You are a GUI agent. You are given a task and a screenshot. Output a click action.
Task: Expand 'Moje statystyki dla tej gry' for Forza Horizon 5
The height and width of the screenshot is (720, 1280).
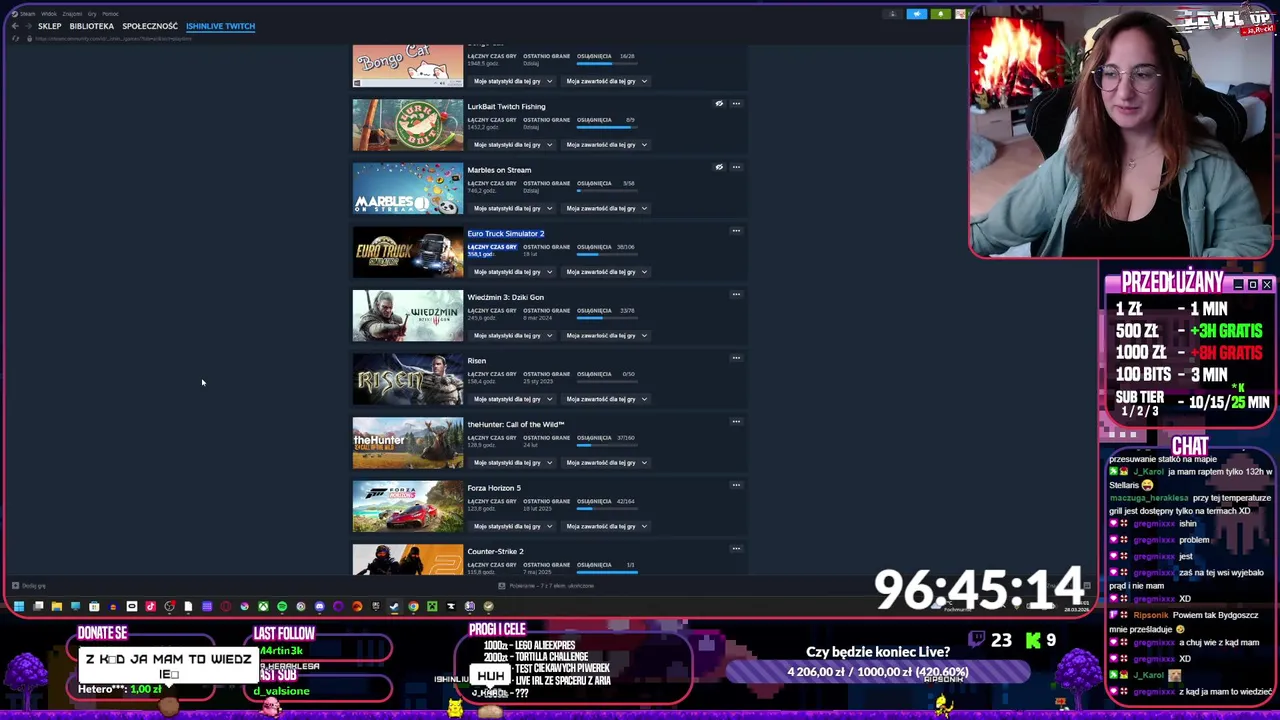click(512, 526)
